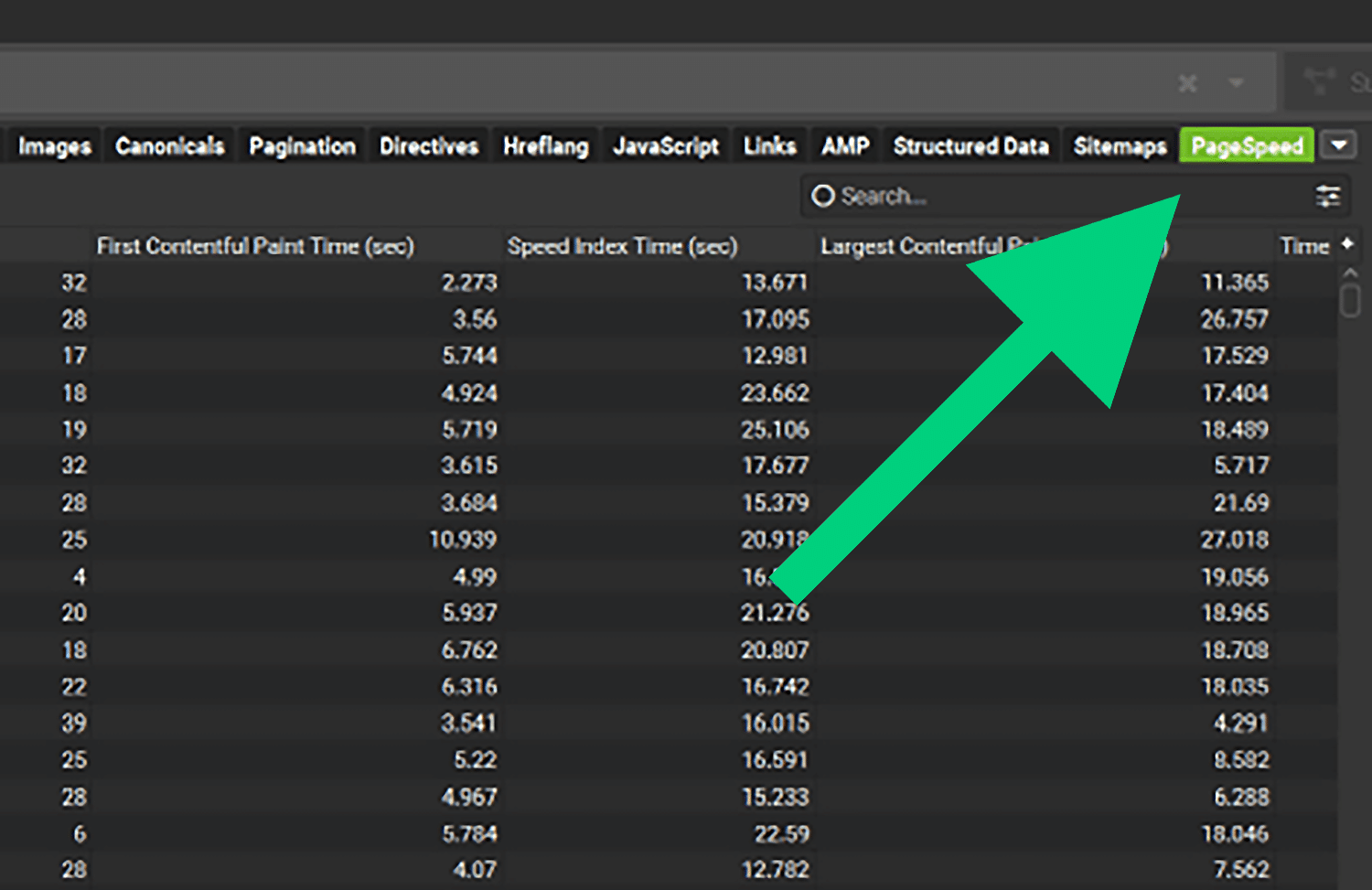Select the cell showing 23.662
The width and height of the screenshot is (1372, 890).
click(775, 393)
